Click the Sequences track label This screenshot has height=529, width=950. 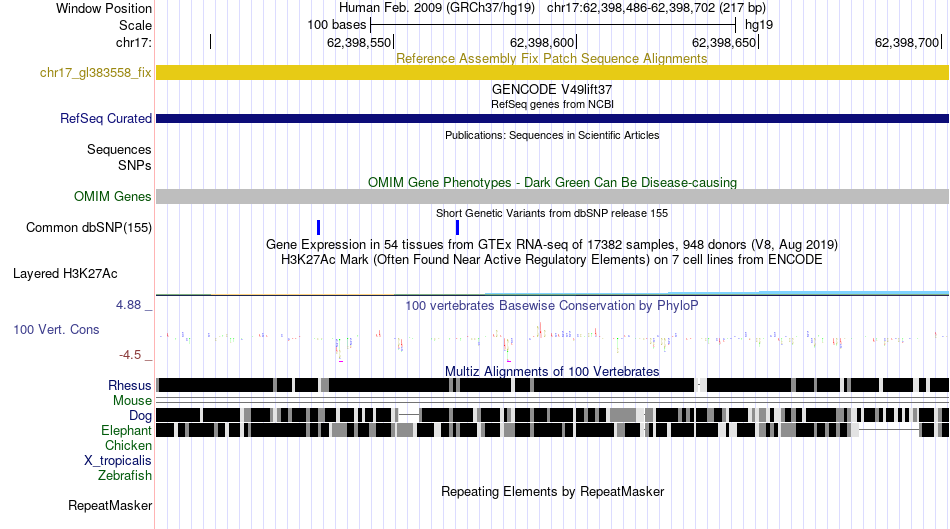(x=119, y=150)
